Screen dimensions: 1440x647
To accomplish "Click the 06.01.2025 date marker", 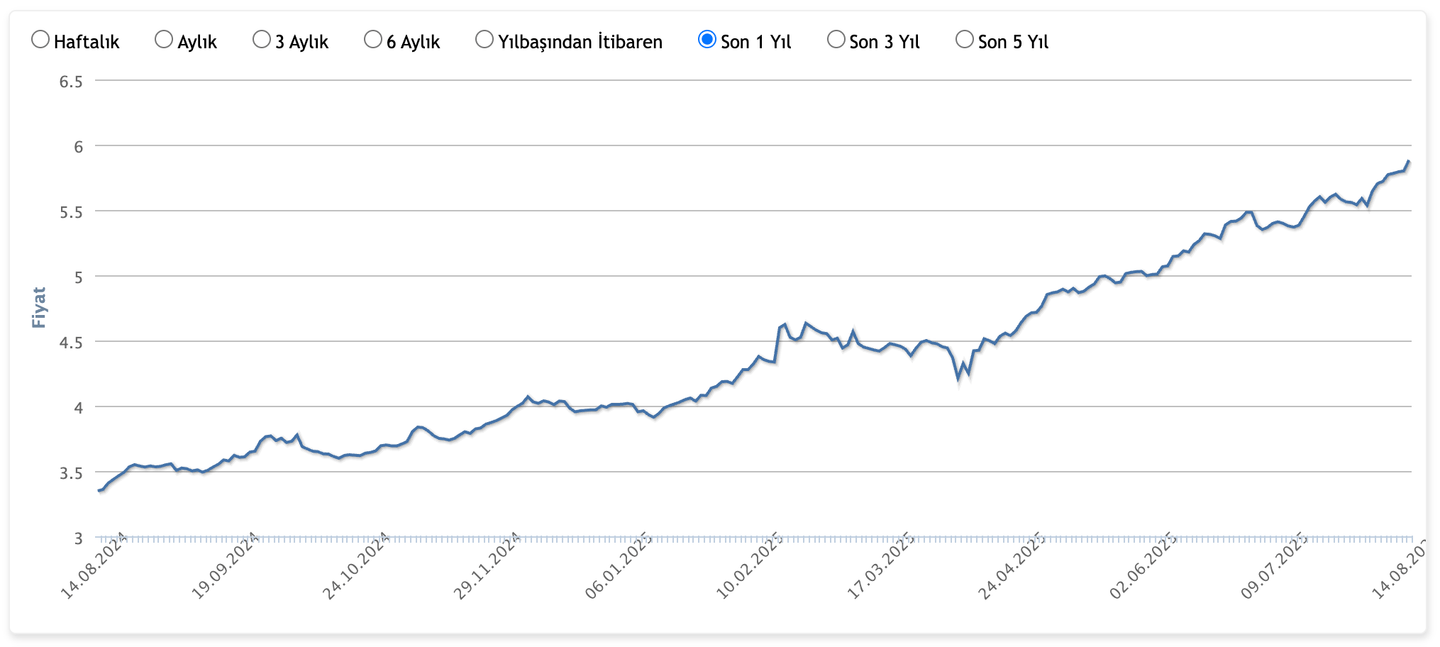I will (618, 568).
